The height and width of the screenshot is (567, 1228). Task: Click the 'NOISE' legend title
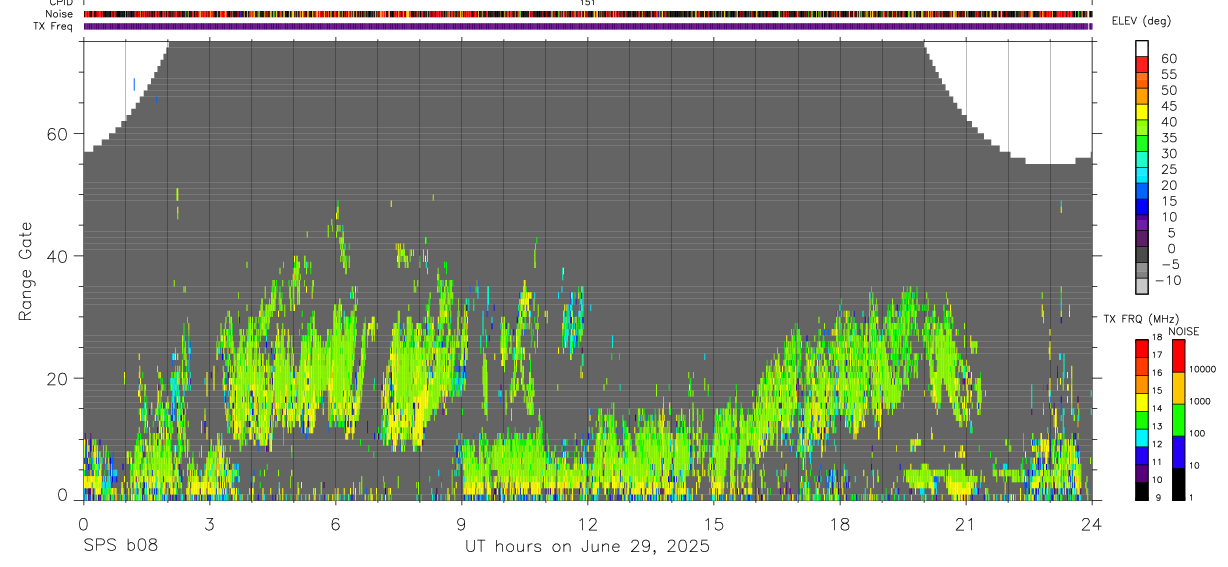[1185, 332]
